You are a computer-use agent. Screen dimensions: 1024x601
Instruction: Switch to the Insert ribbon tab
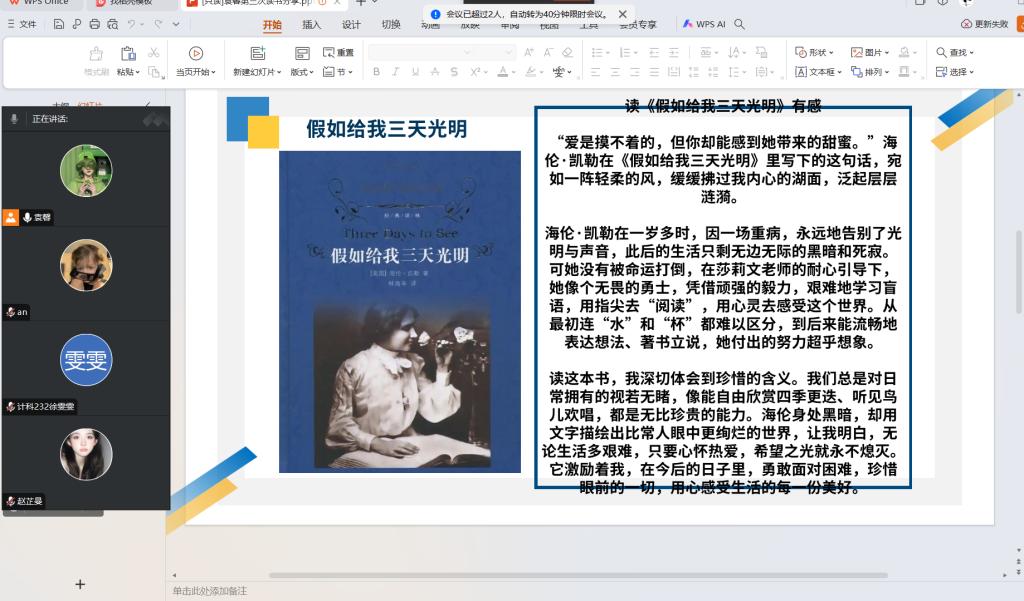pos(311,24)
